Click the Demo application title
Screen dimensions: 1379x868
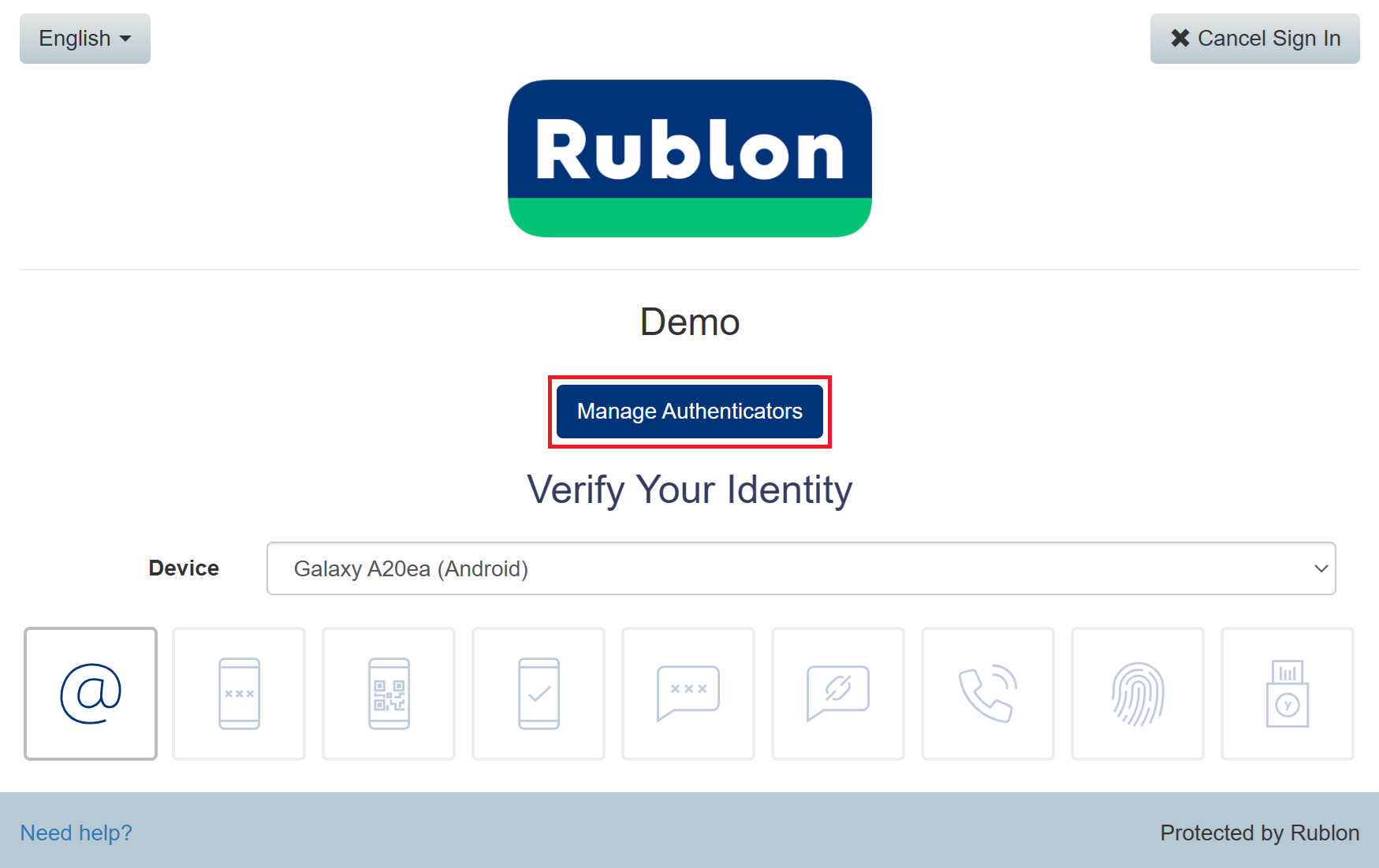click(x=689, y=322)
